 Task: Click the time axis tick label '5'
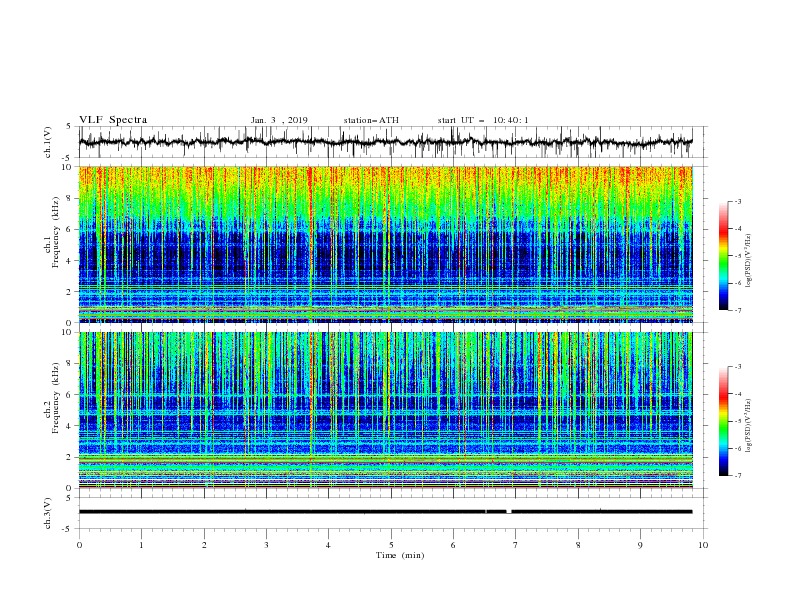coord(391,545)
